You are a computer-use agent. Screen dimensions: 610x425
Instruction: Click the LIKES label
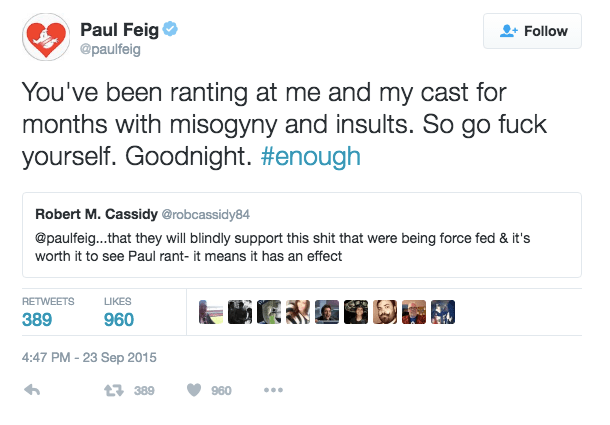118,301
